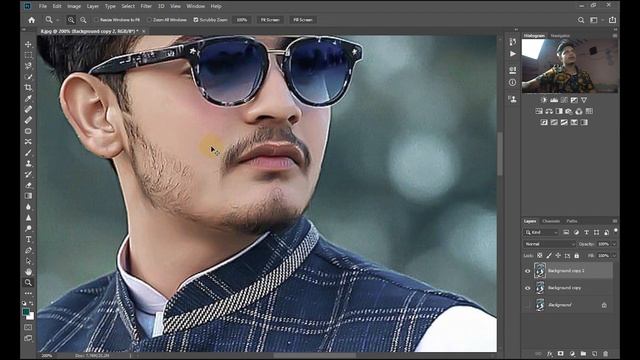Viewport: 640px width, 360px height.
Task: Toggle lock all padlock
Action: (576, 256)
